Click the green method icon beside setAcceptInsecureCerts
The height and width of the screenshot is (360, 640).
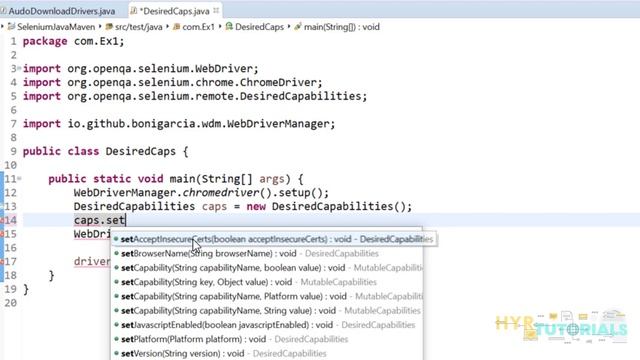coord(116,239)
